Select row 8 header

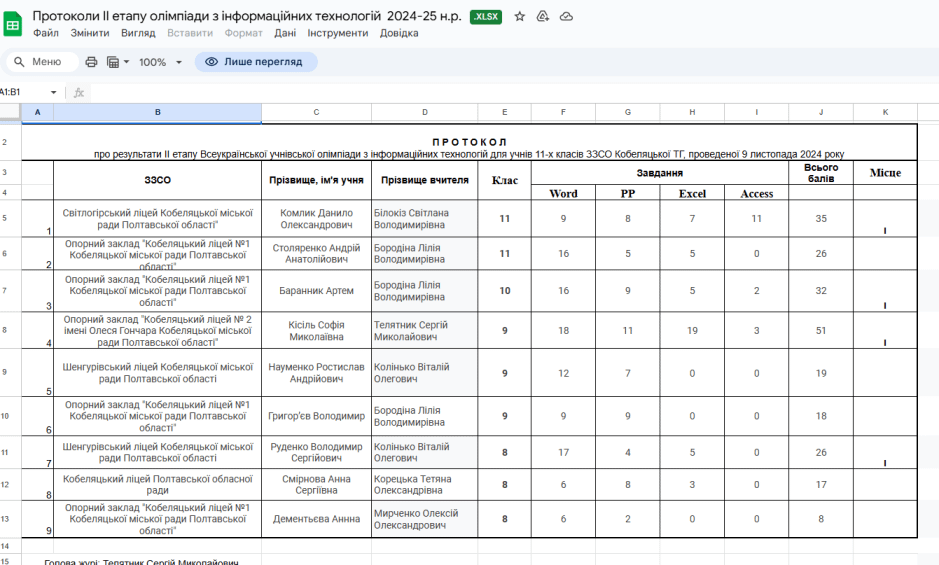(5, 330)
